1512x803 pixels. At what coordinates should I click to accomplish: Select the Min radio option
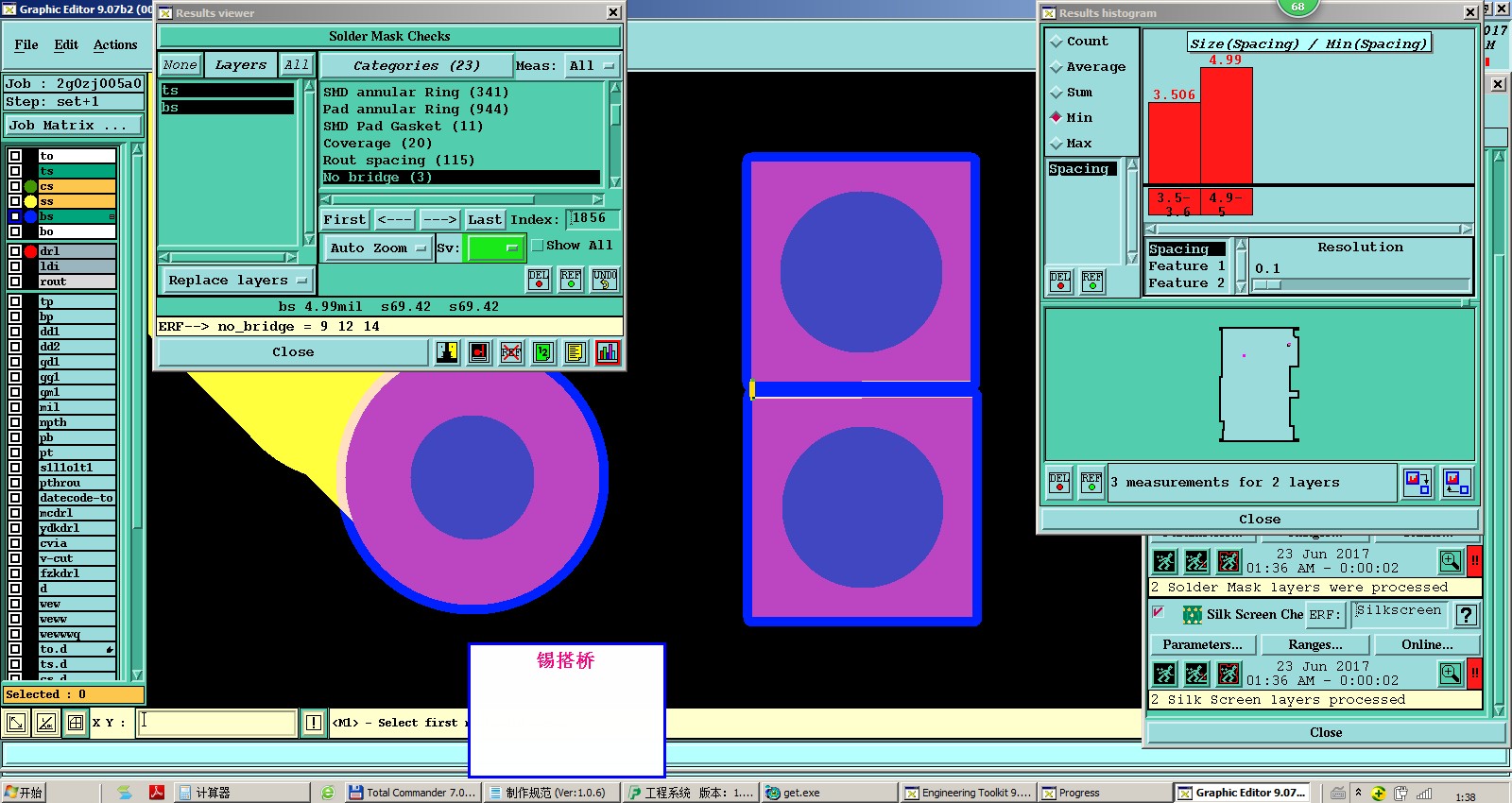(x=1071, y=118)
